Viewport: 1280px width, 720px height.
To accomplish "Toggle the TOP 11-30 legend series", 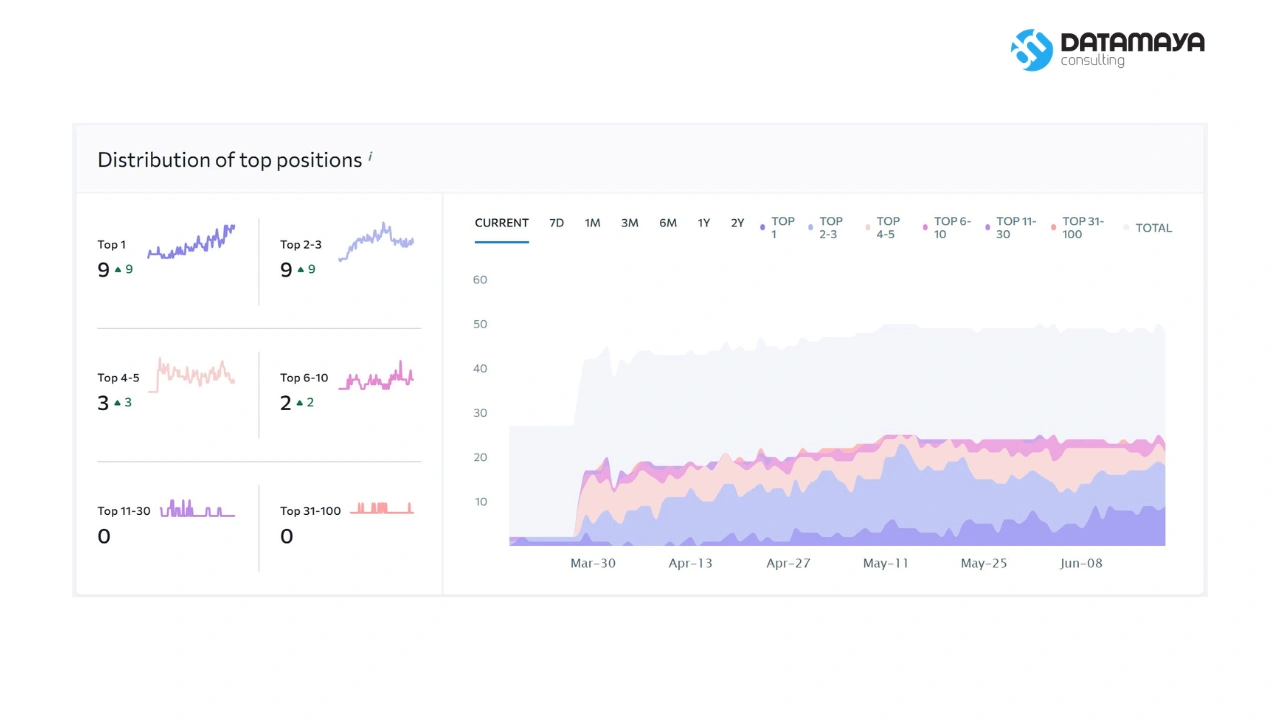I will click(x=1011, y=228).
